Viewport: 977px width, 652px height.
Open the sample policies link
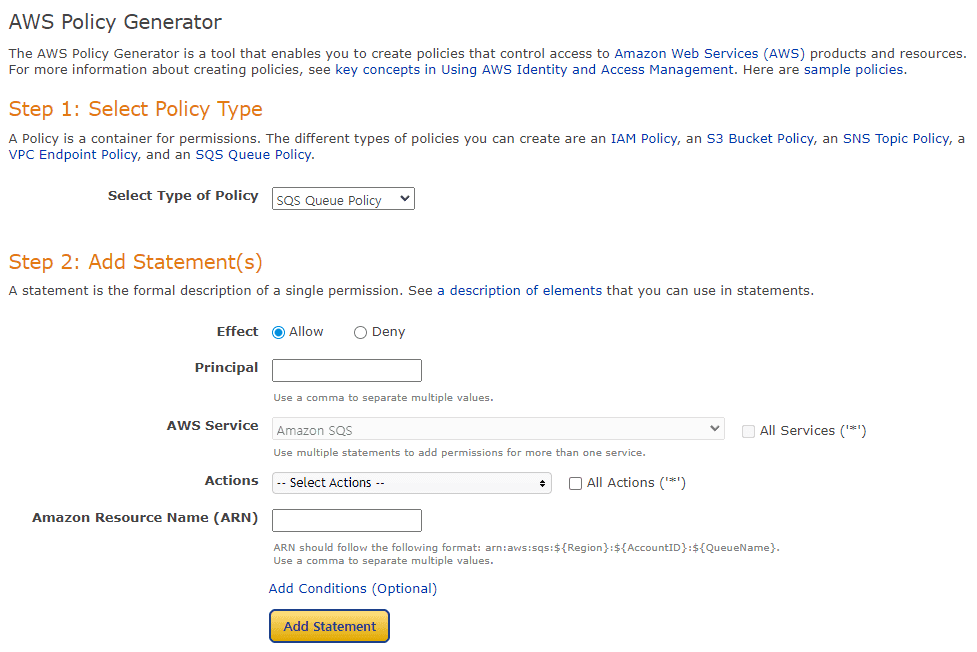(x=854, y=70)
